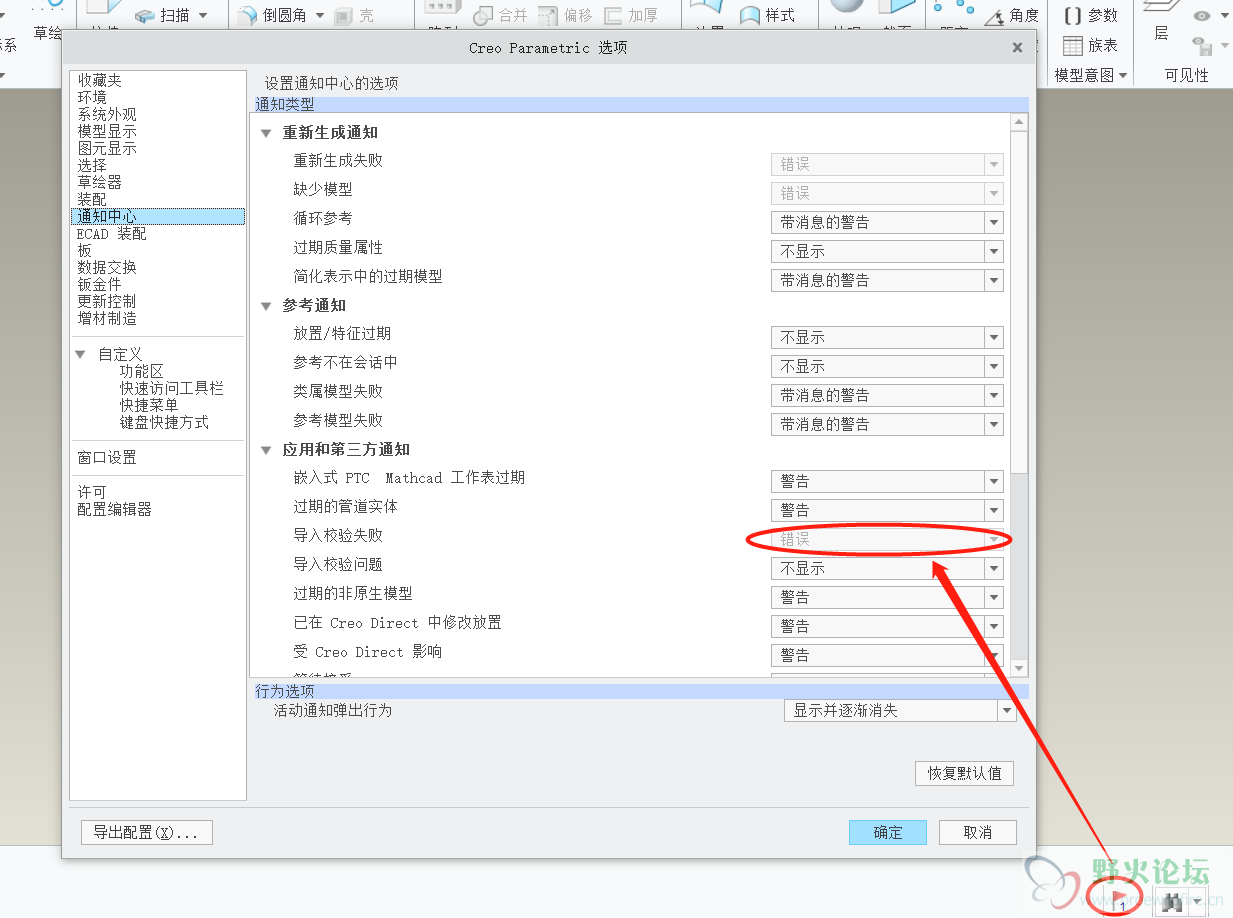1233x918 pixels.
Task: Open the 过期的非原生模型 notification dropdown
Action: point(887,597)
